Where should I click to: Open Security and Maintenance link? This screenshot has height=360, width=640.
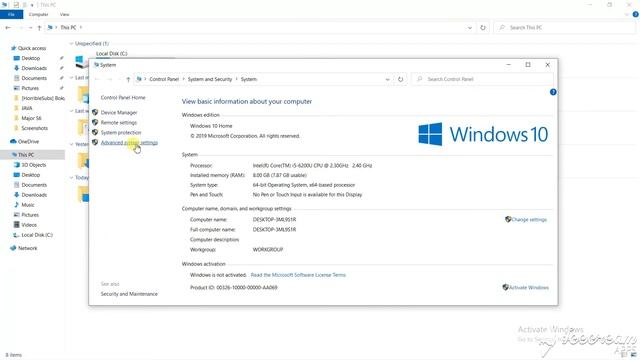pos(129,294)
